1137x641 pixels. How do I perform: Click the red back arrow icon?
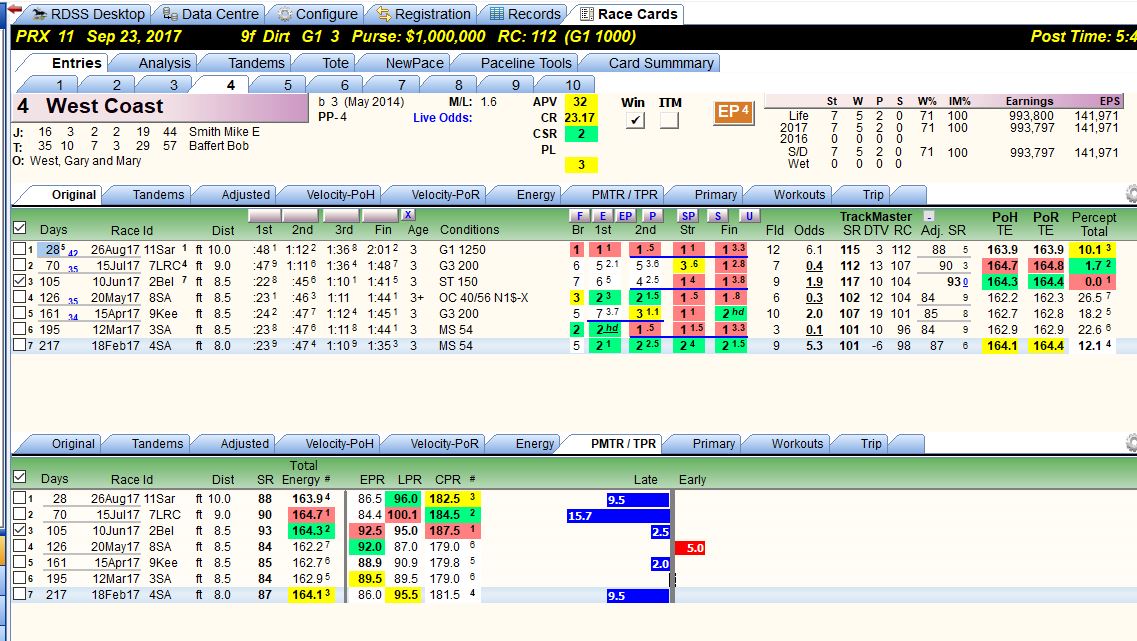click(x=13, y=9)
